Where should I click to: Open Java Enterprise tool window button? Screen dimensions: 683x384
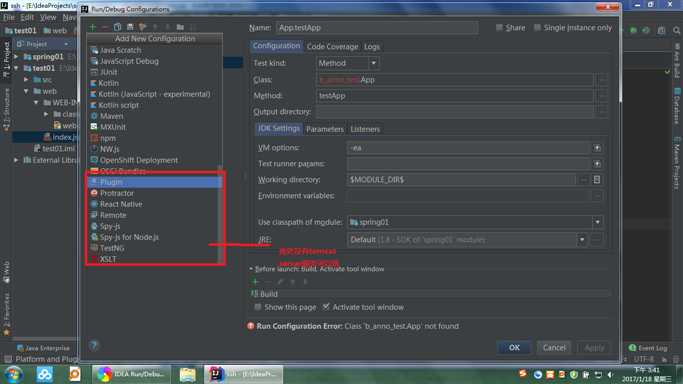tap(43, 348)
